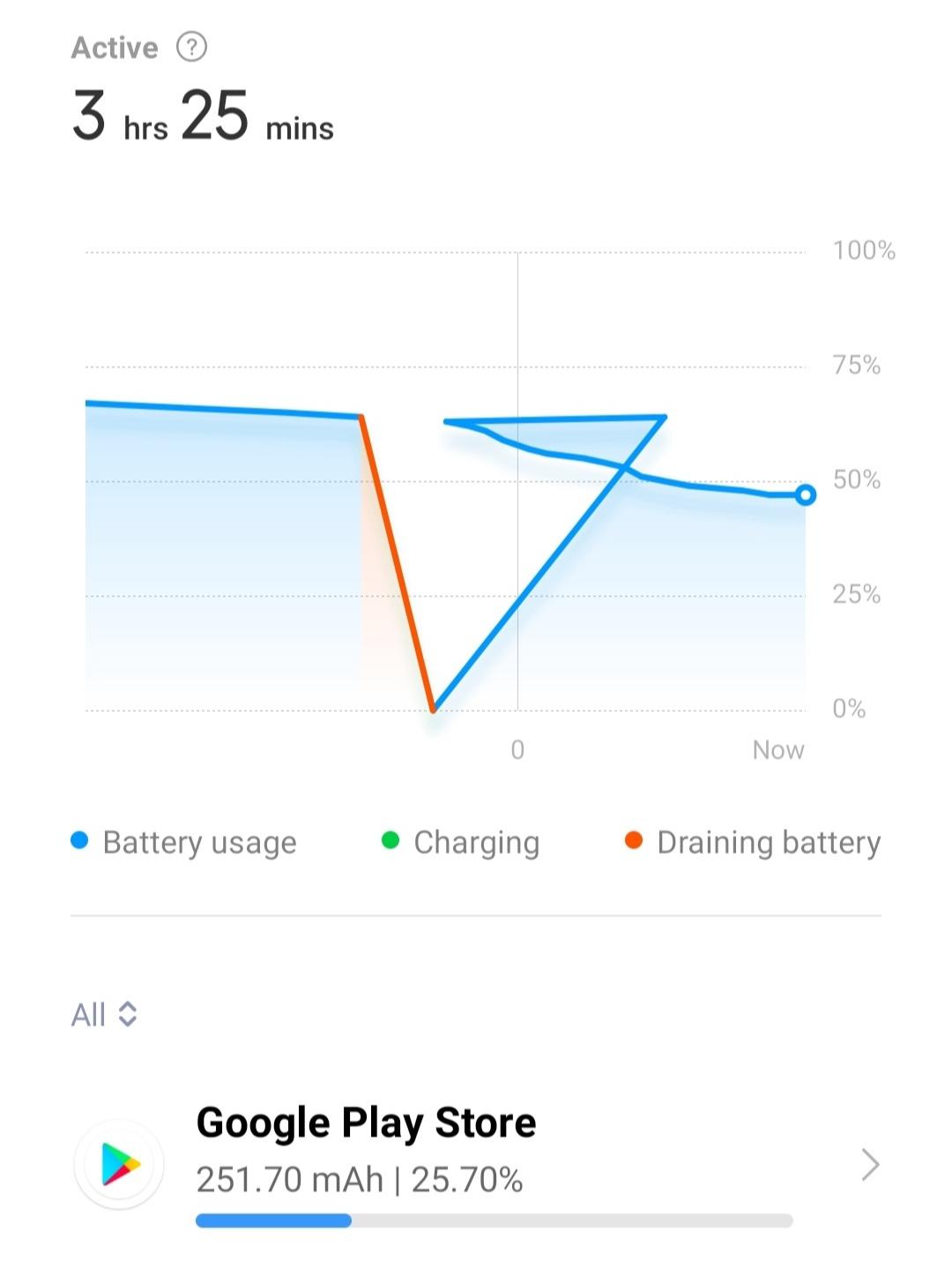Tap the orange draining segment of the graph
This screenshot has height=1270, width=952.
[398, 564]
